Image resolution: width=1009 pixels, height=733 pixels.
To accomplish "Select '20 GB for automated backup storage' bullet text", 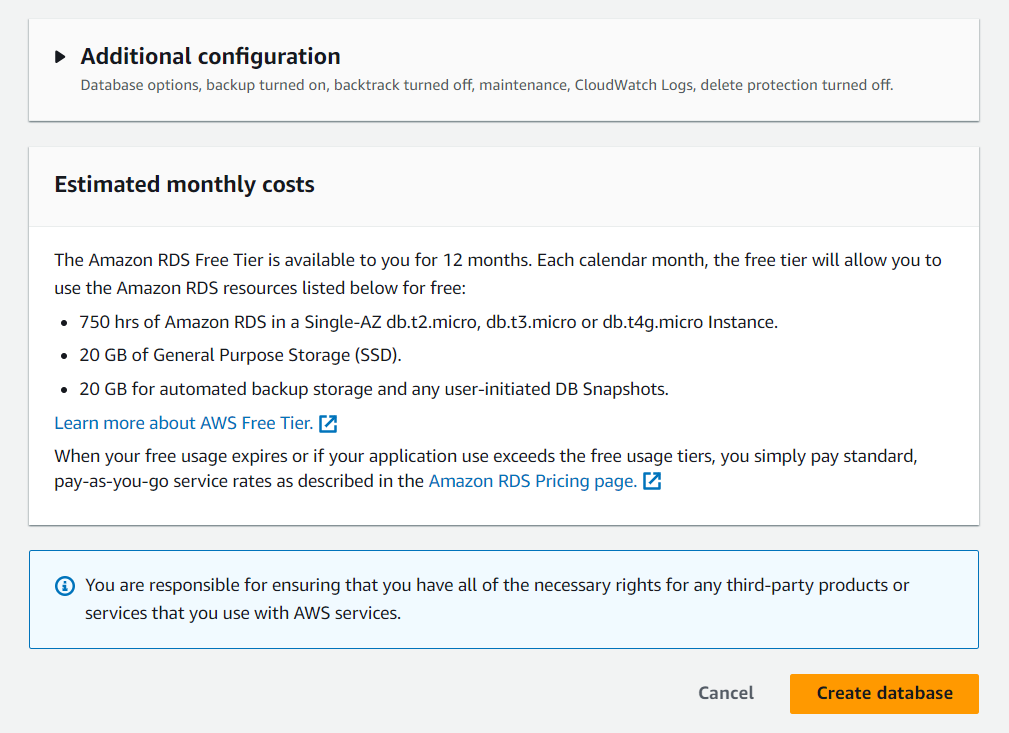I will click(x=374, y=389).
